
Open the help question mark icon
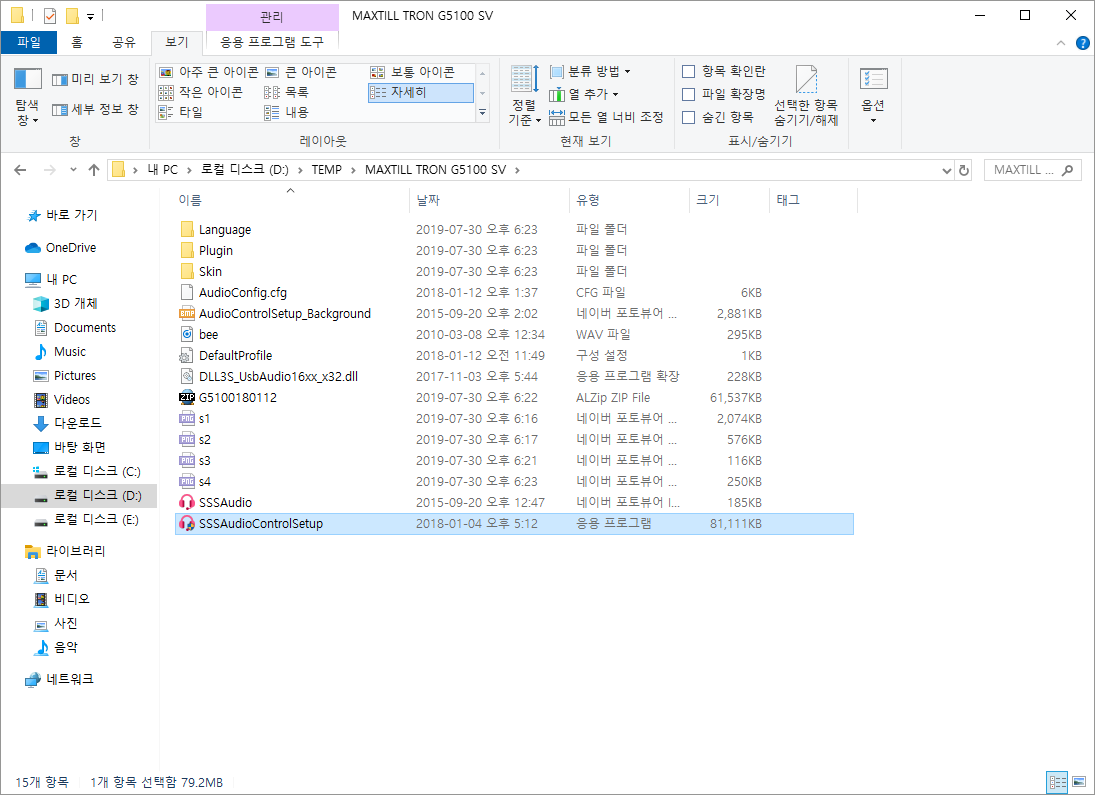point(1082,43)
